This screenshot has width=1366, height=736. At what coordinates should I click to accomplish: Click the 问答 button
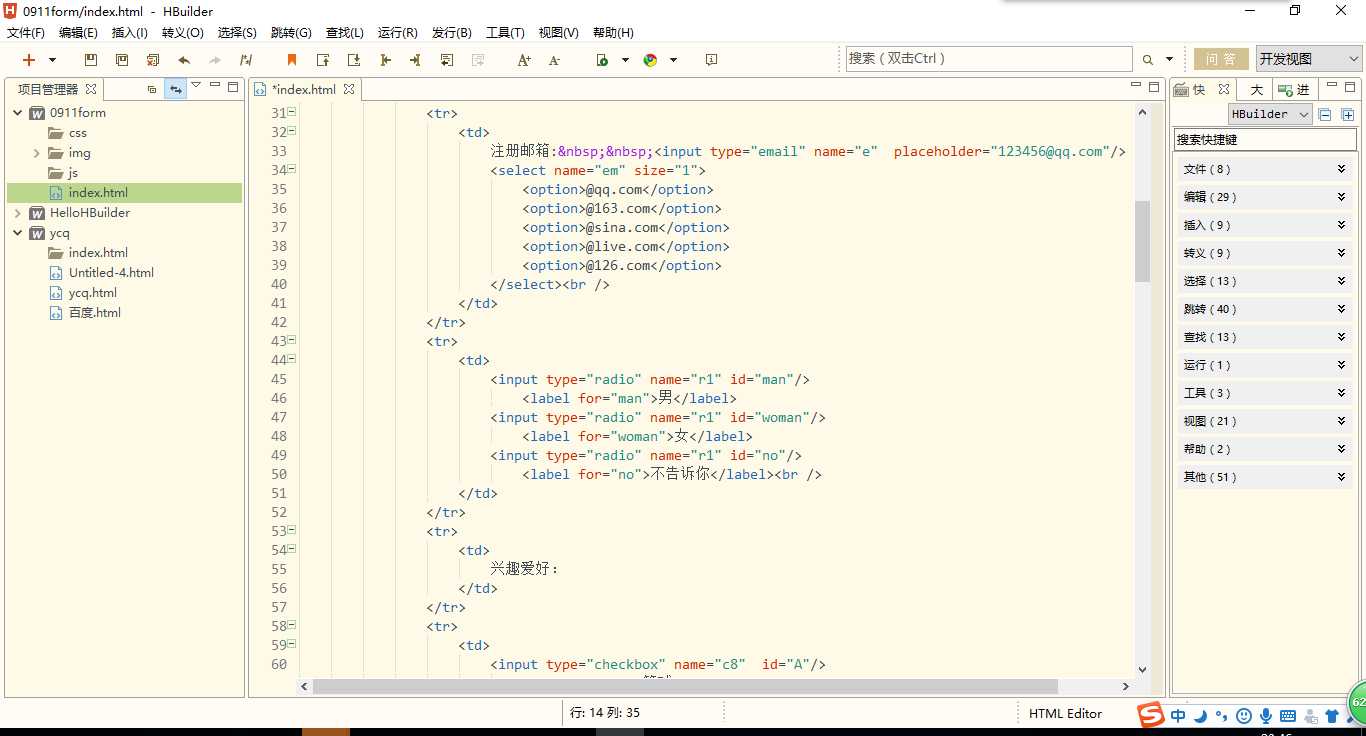coord(1221,59)
